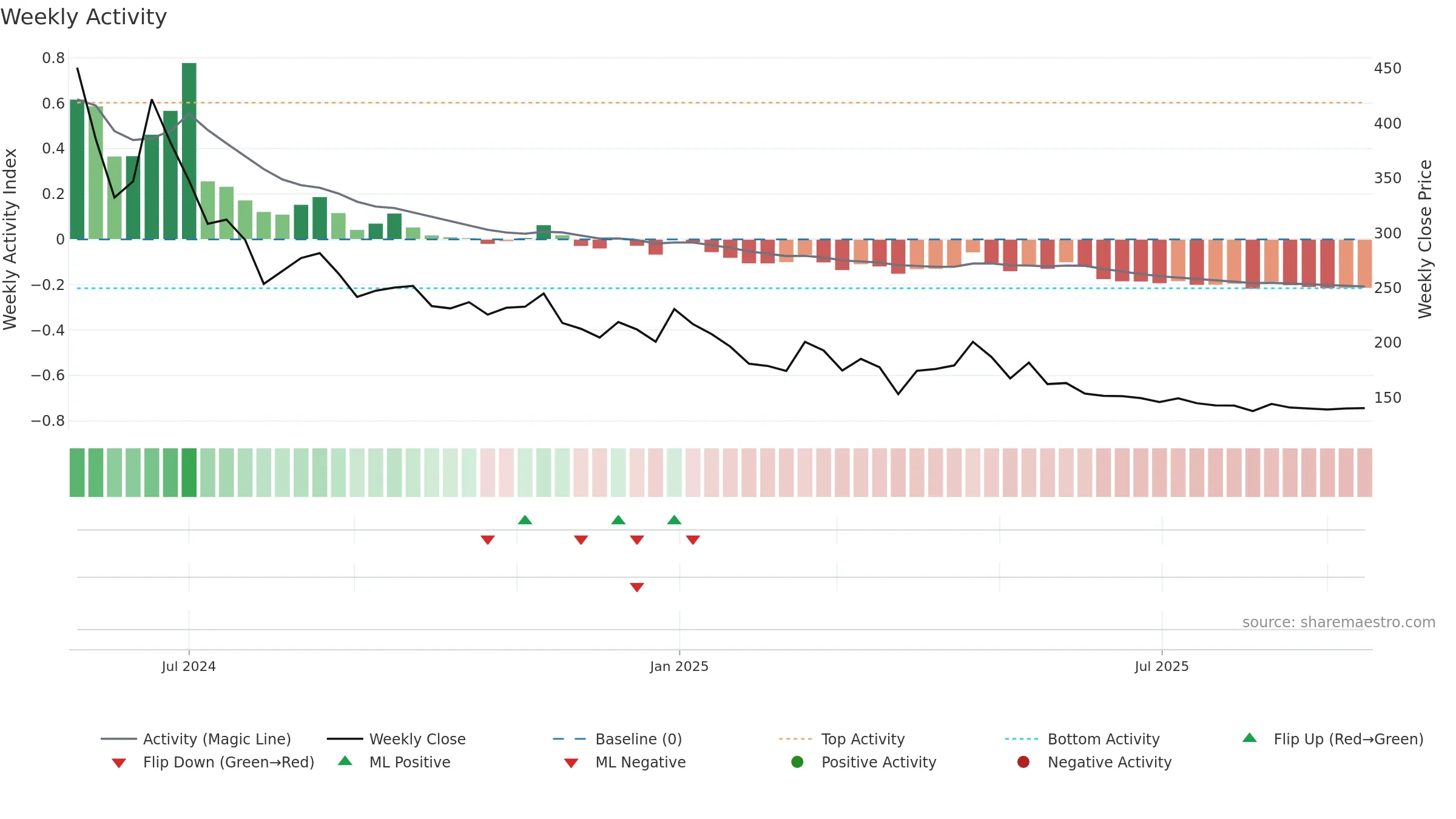Viewport: 1456px width, 819px height.
Task: Click the Flip Up green triangle legend icon
Action: pyautogui.click(x=1249, y=738)
